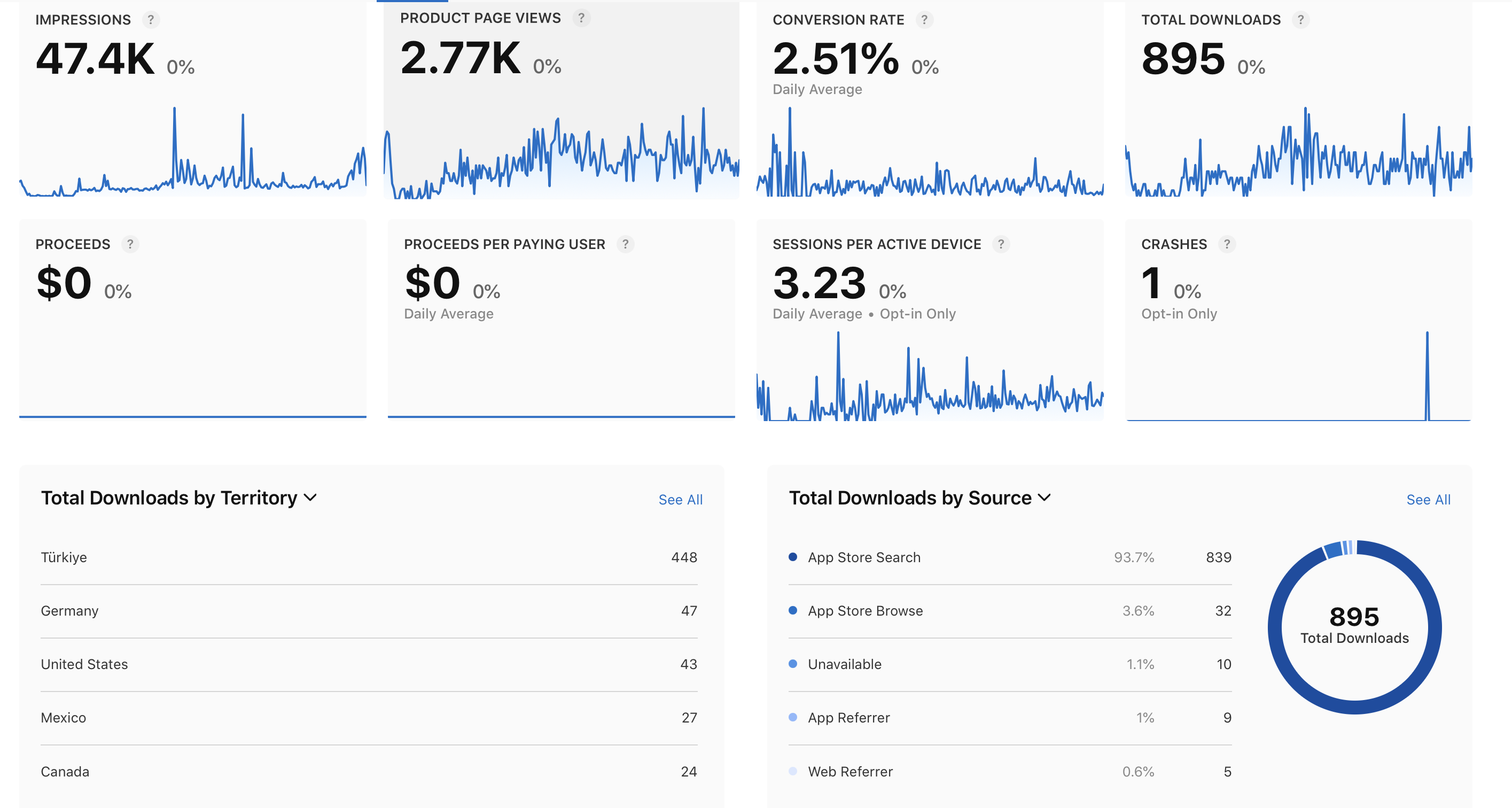
Task: Select the App Store Browse source row
Action: (1010, 611)
